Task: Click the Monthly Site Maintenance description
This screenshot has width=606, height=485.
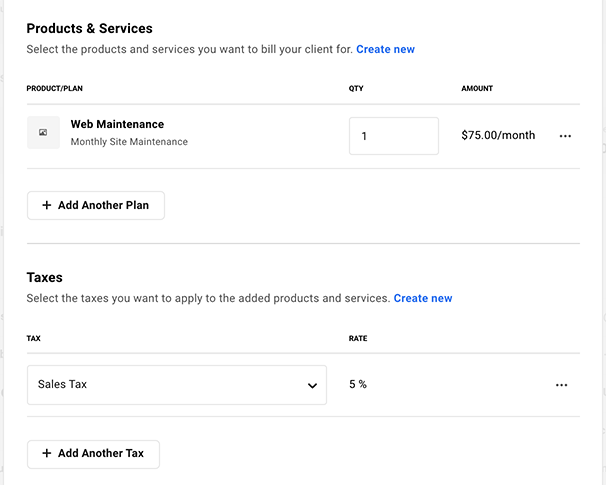Action: point(129,142)
